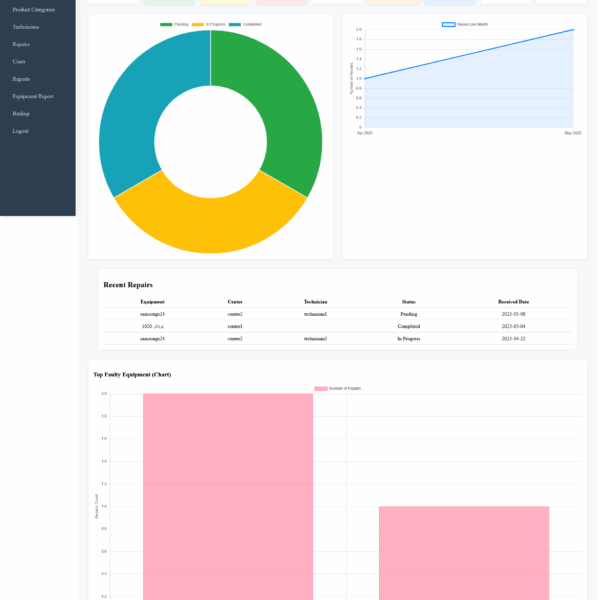Toggle the In Progress legend item
Viewport: 600px width, 600px height.
click(x=209, y=24)
